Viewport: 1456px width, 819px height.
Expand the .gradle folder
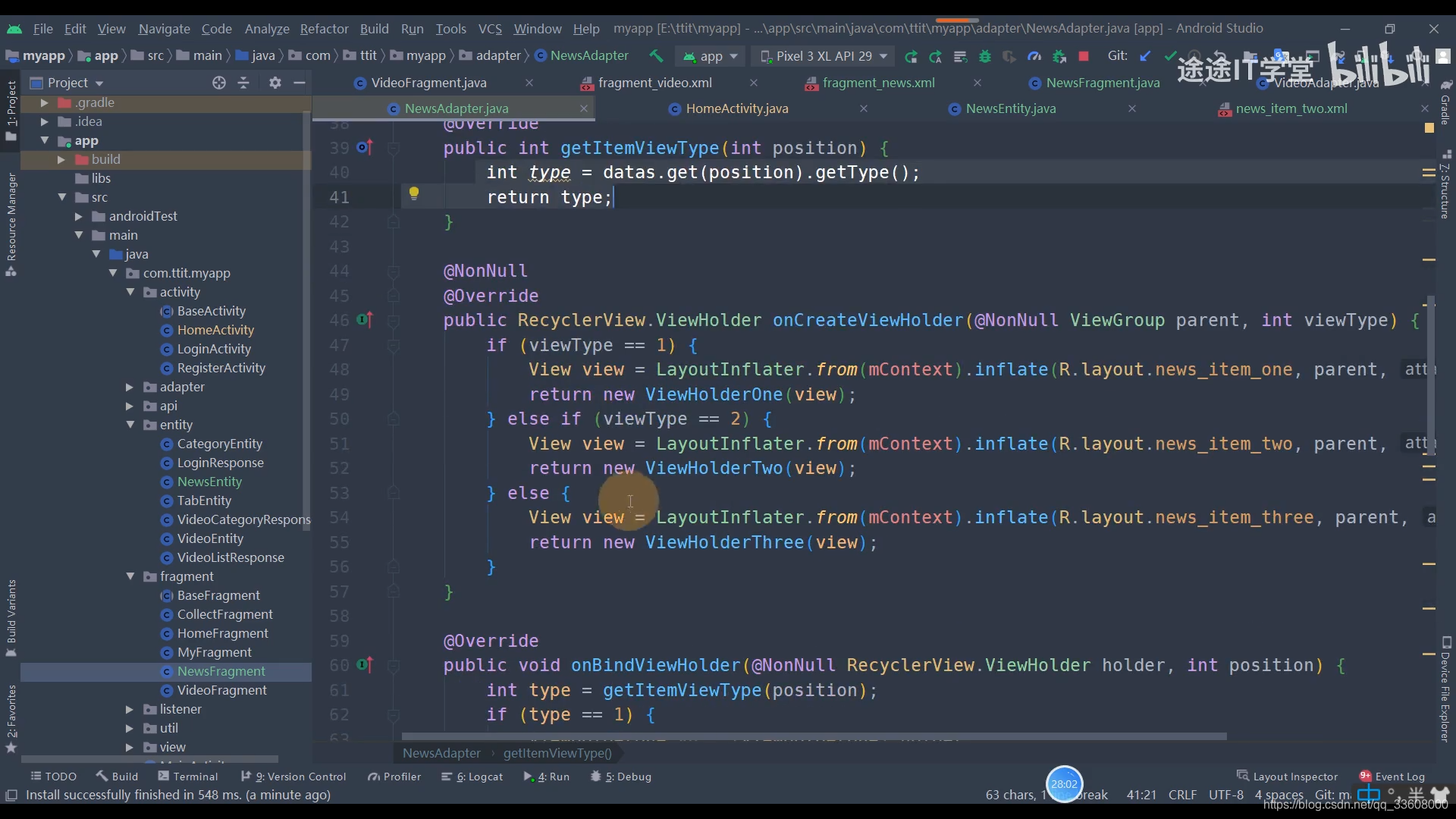45,102
